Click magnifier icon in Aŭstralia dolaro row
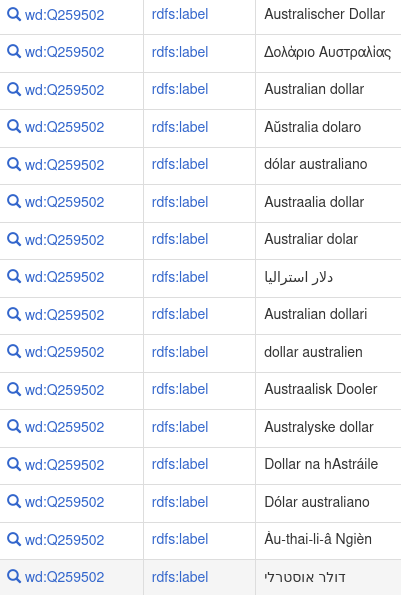 pyautogui.click(x=14, y=127)
